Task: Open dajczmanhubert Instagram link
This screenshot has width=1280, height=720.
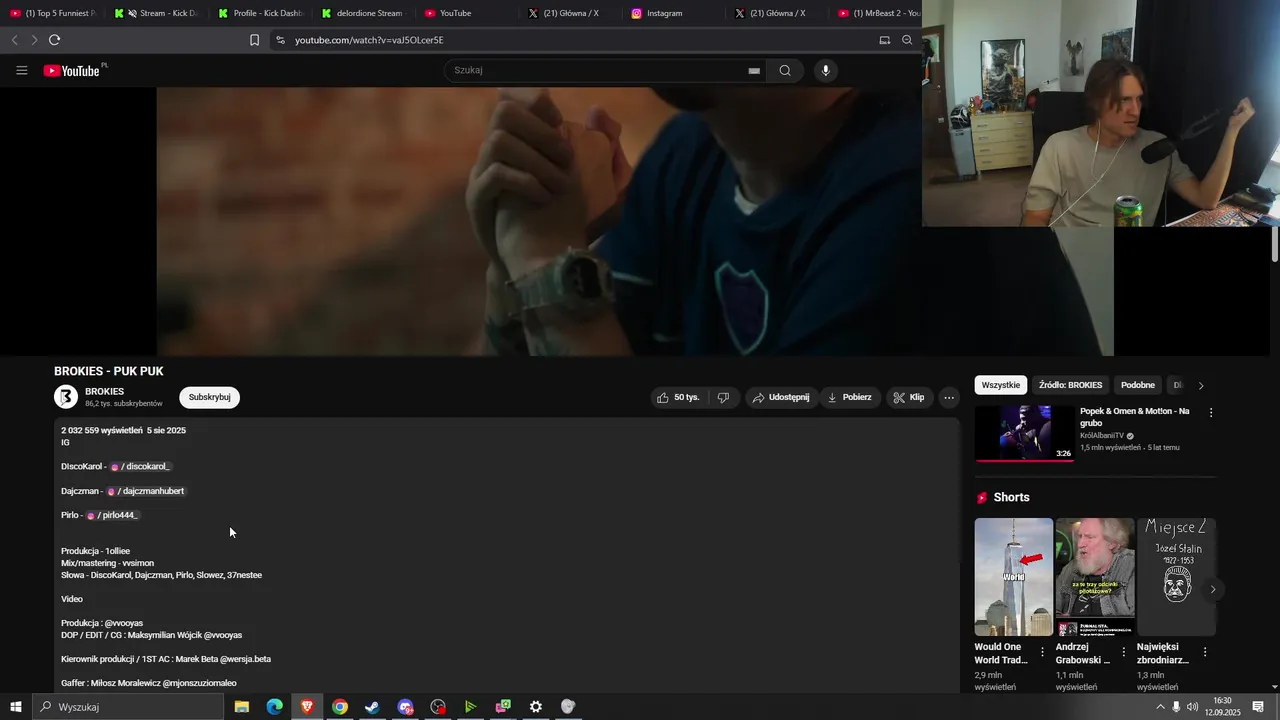Action: pyautogui.click(x=145, y=491)
